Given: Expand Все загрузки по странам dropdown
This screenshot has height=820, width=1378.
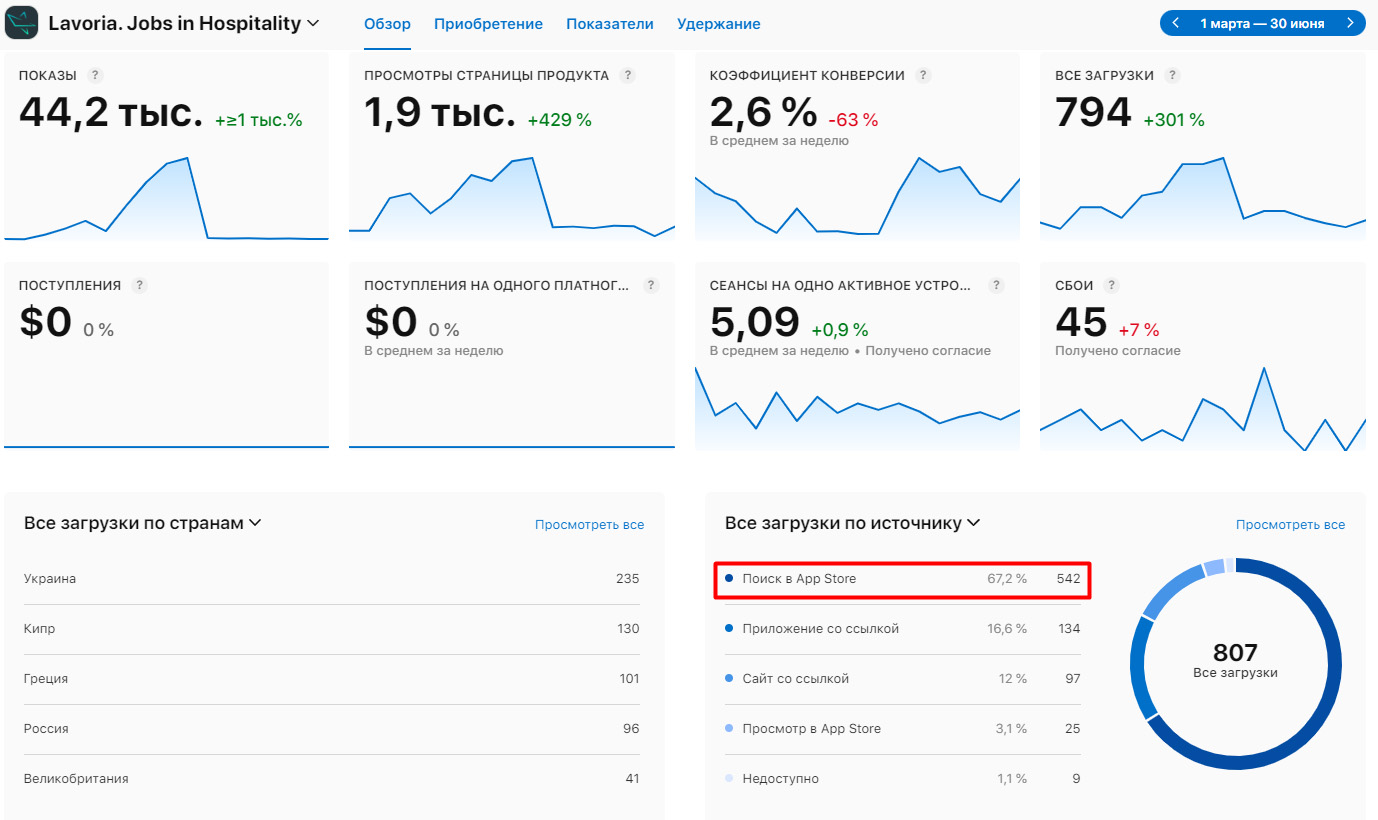Looking at the screenshot, I should tap(255, 523).
